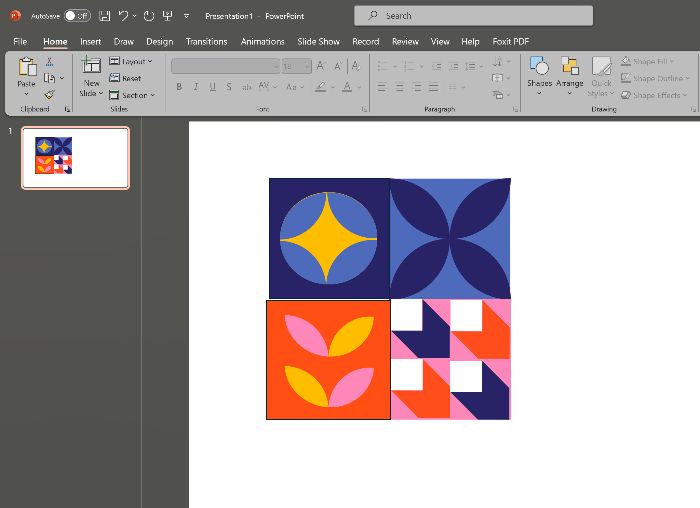Viewport: 700px width, 508px height.
Task: Open Customize Quick Access Toolbar arrow
Action: 187,16
